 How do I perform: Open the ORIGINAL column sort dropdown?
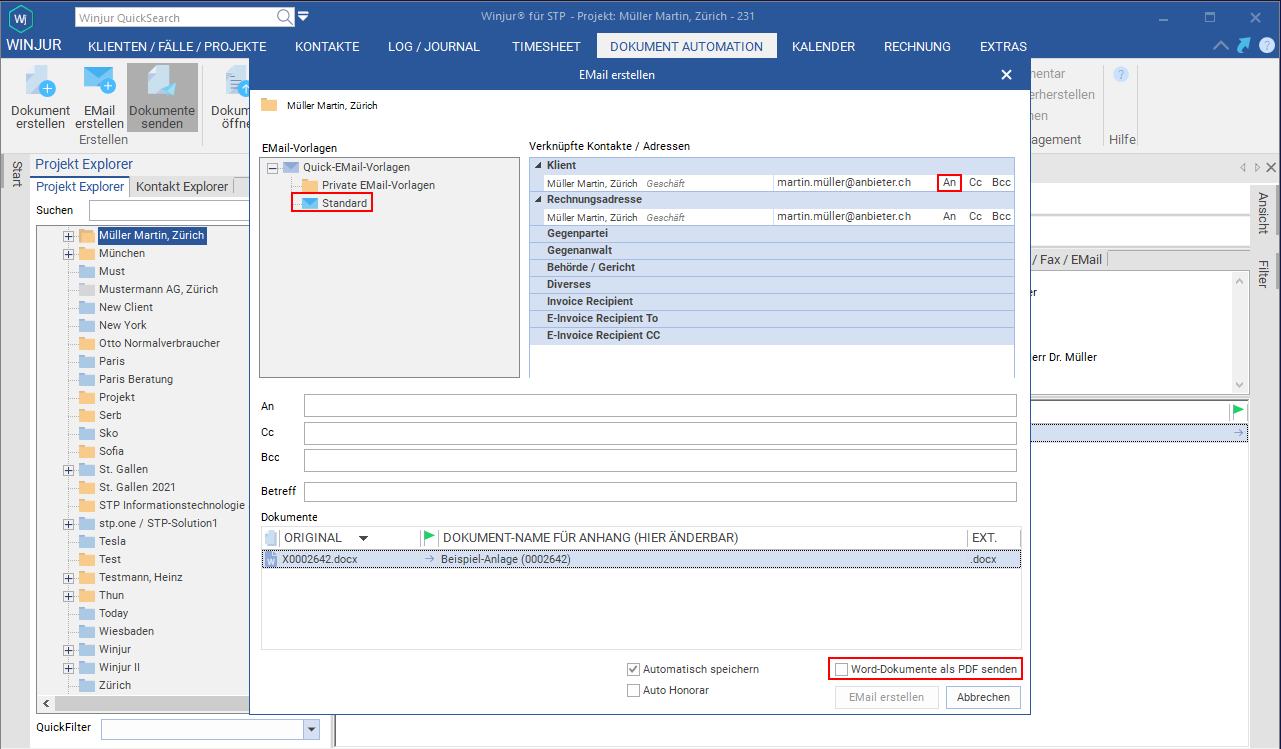363,538
